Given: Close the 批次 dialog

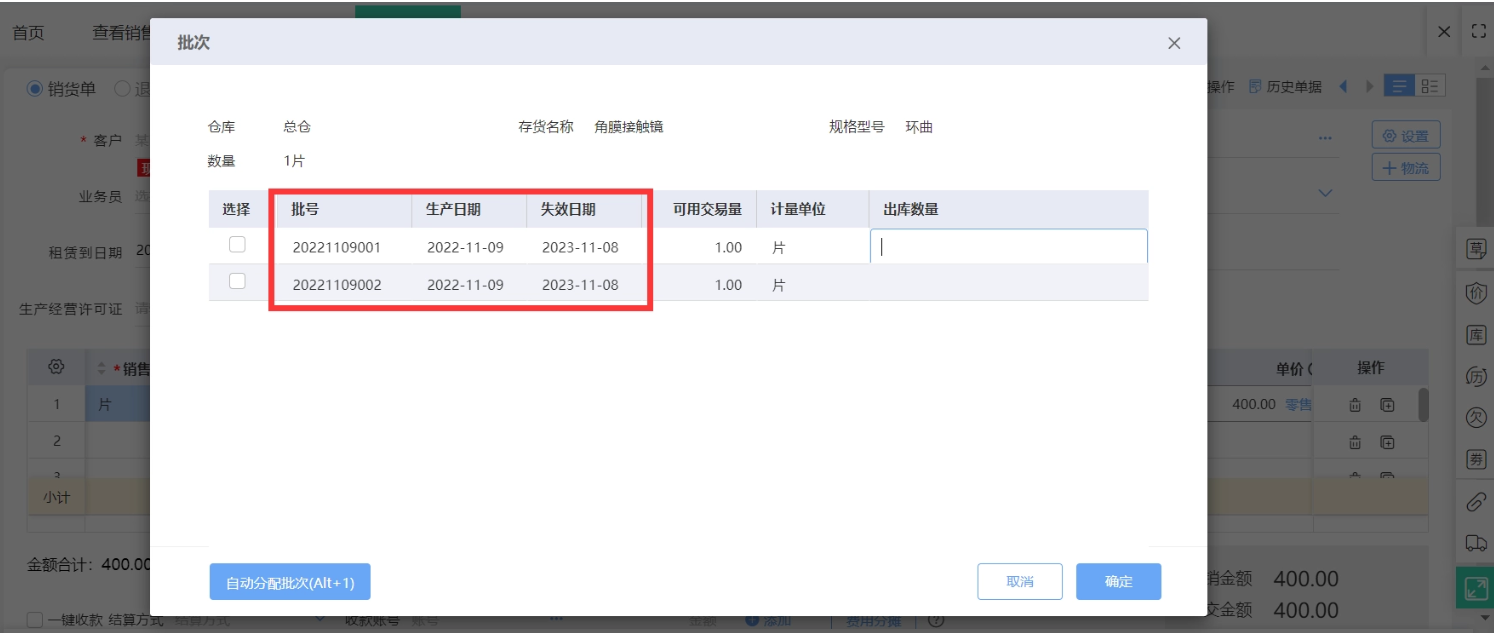Looking at the screenshot, I should [1174, 43].
